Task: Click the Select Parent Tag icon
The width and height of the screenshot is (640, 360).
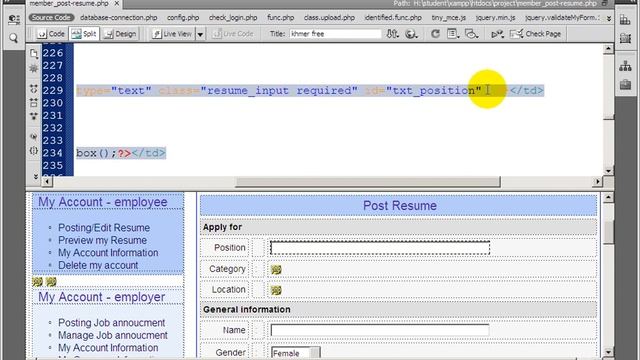Action: pos(34,136)
